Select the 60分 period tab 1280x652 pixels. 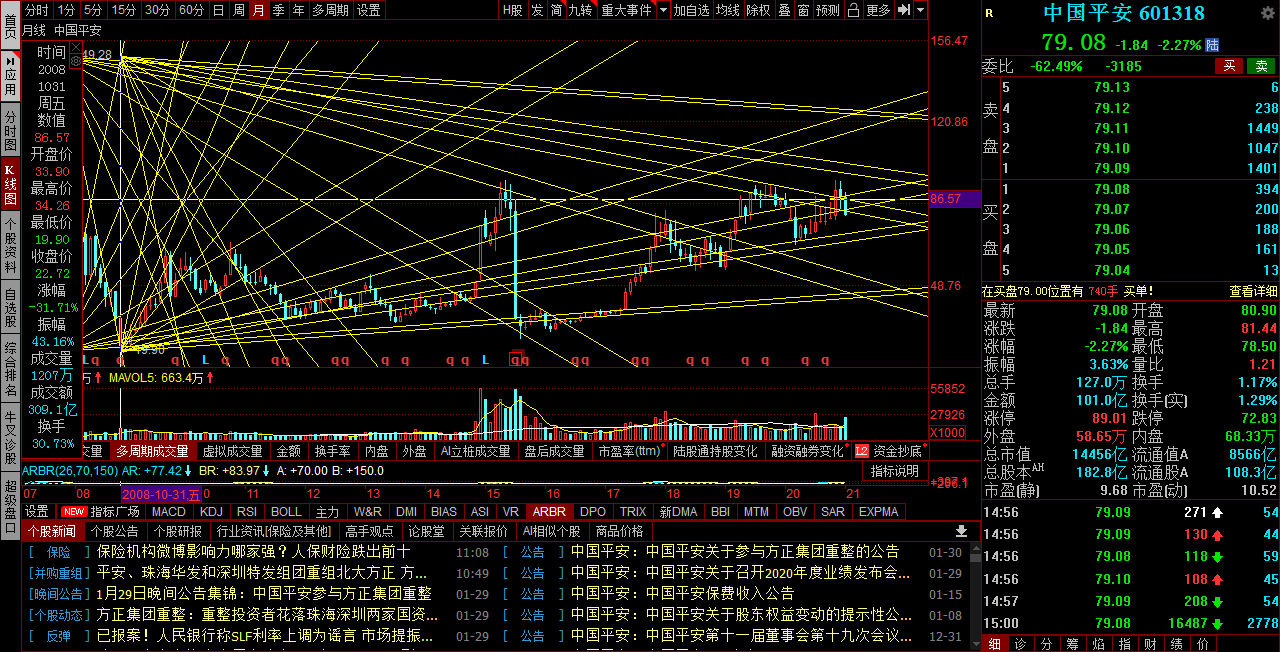click(x=191, y=10)
